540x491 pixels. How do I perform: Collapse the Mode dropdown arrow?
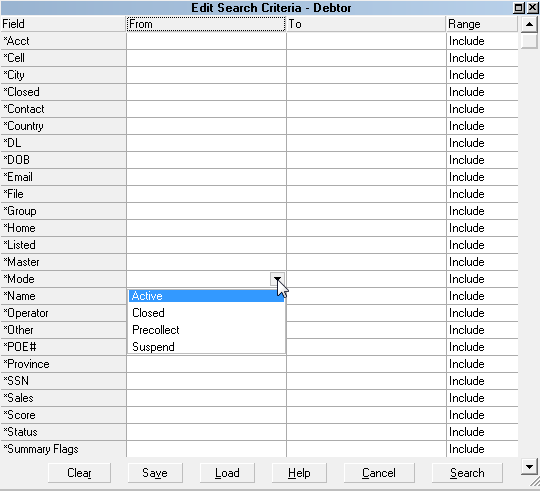pyautogui.click(x=277, y=279)
